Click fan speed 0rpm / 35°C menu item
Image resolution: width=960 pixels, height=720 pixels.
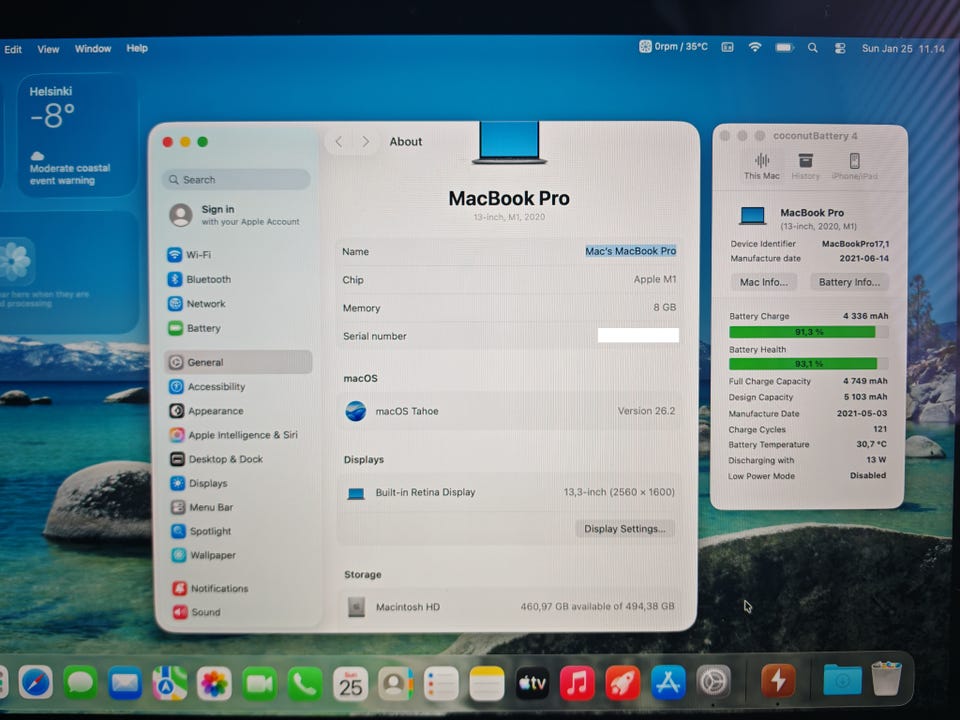673,47
